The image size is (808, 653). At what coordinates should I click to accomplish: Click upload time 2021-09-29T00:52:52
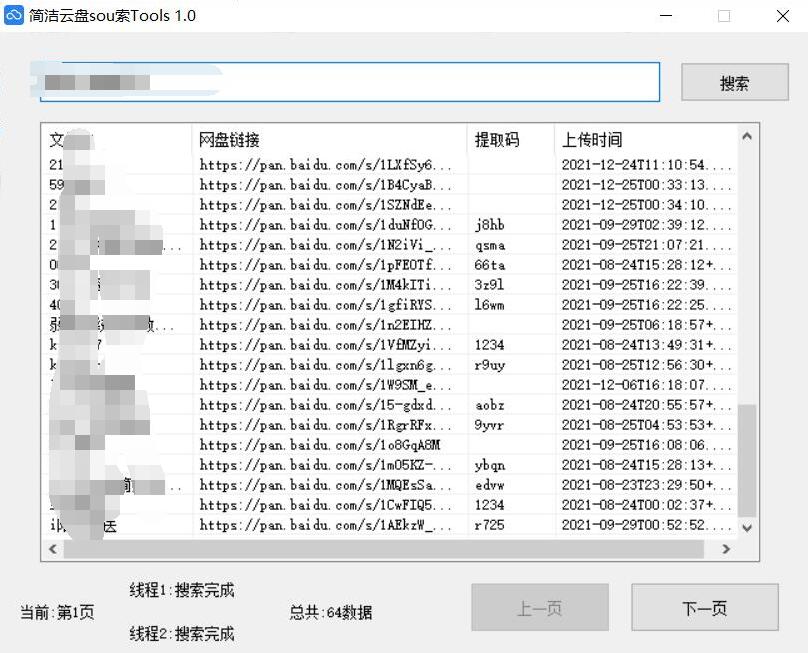coord(647,525)
